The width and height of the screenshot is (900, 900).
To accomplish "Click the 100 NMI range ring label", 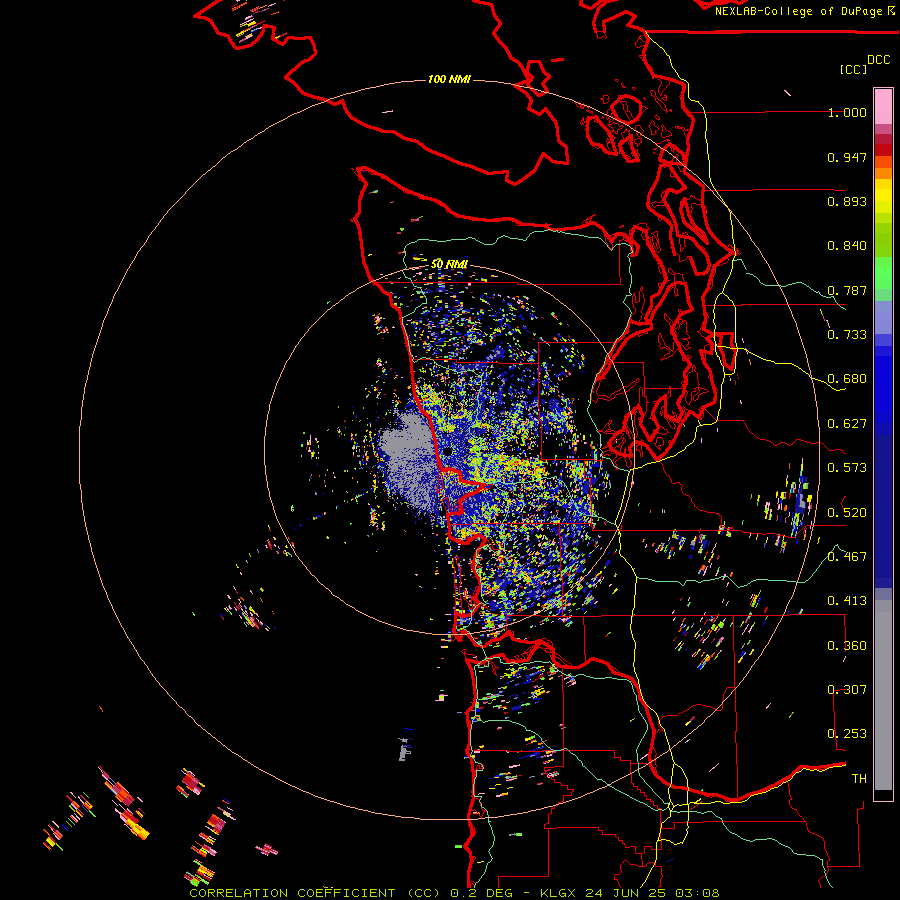I will tap(449, 79).
